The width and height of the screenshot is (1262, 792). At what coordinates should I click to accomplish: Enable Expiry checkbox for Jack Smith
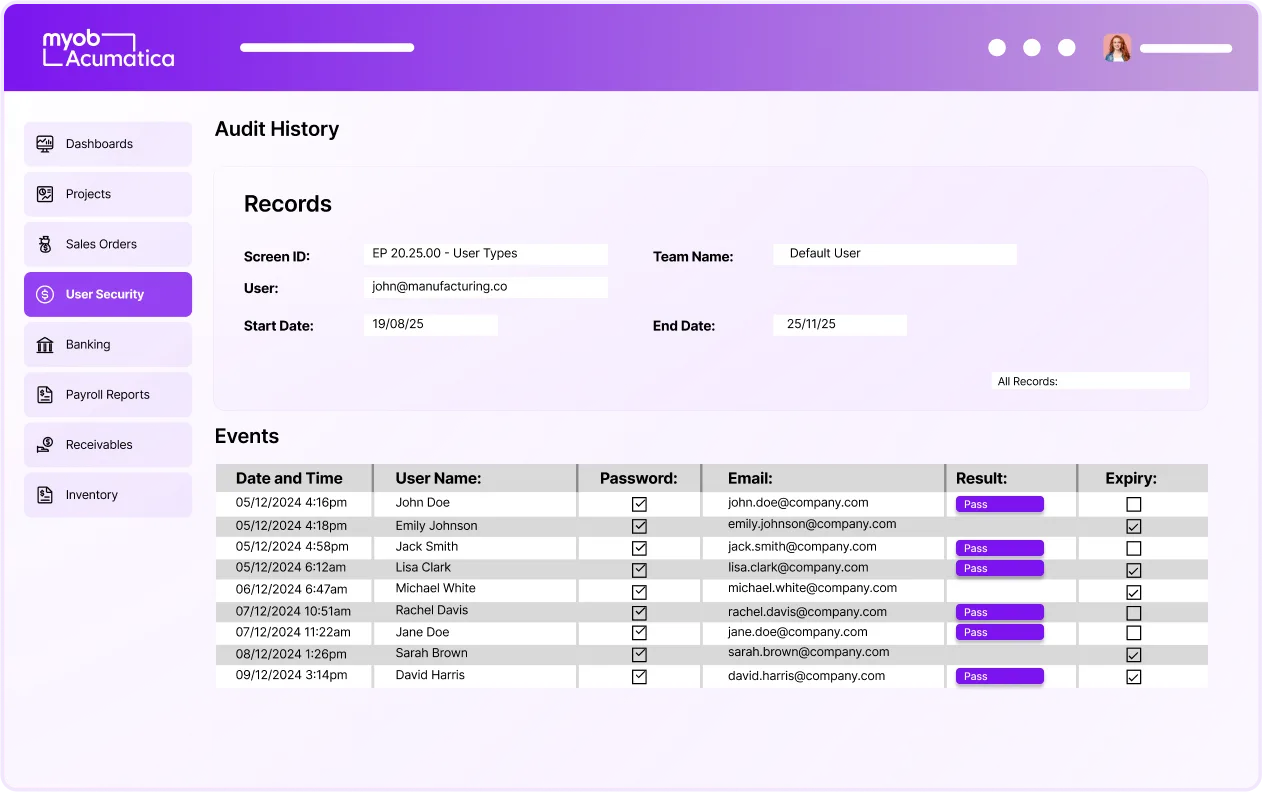(x=1133, y=547)
